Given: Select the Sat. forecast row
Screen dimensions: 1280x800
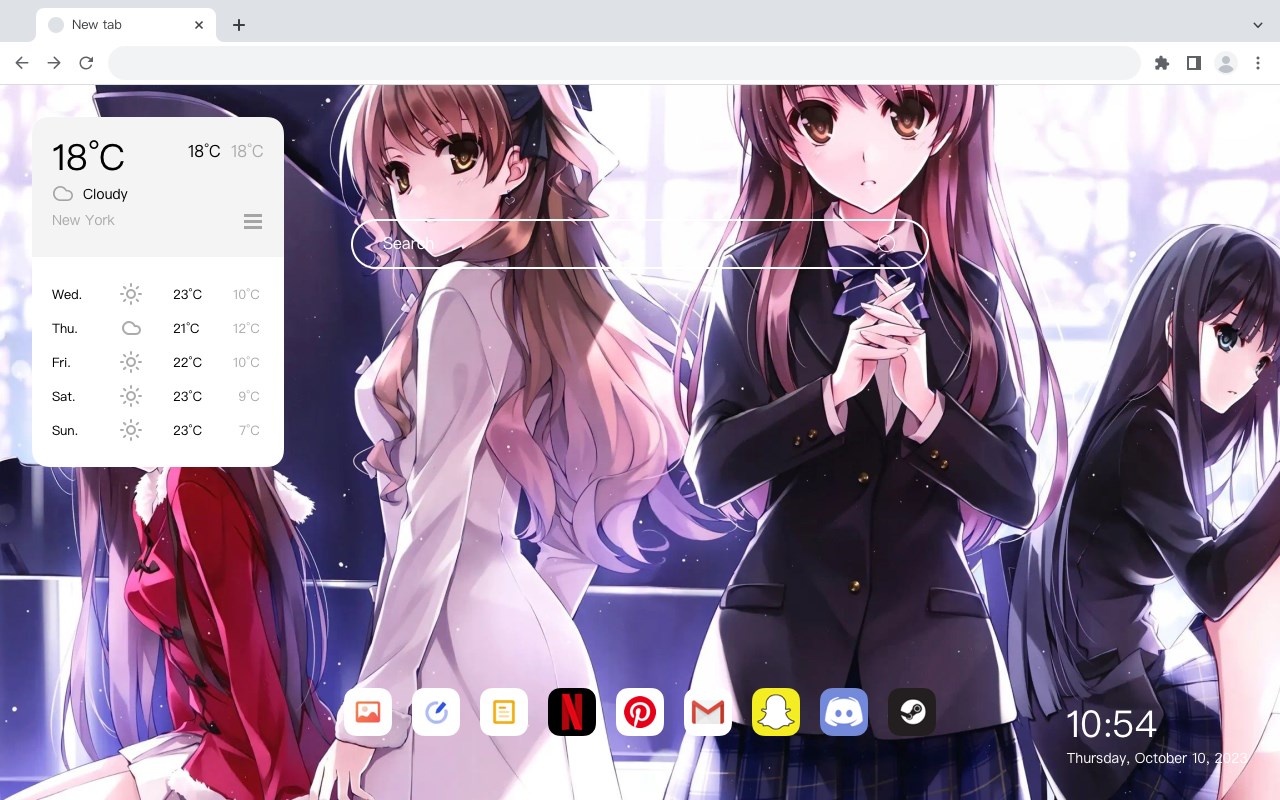Looking at the screenshot, I should coord(157,396).
